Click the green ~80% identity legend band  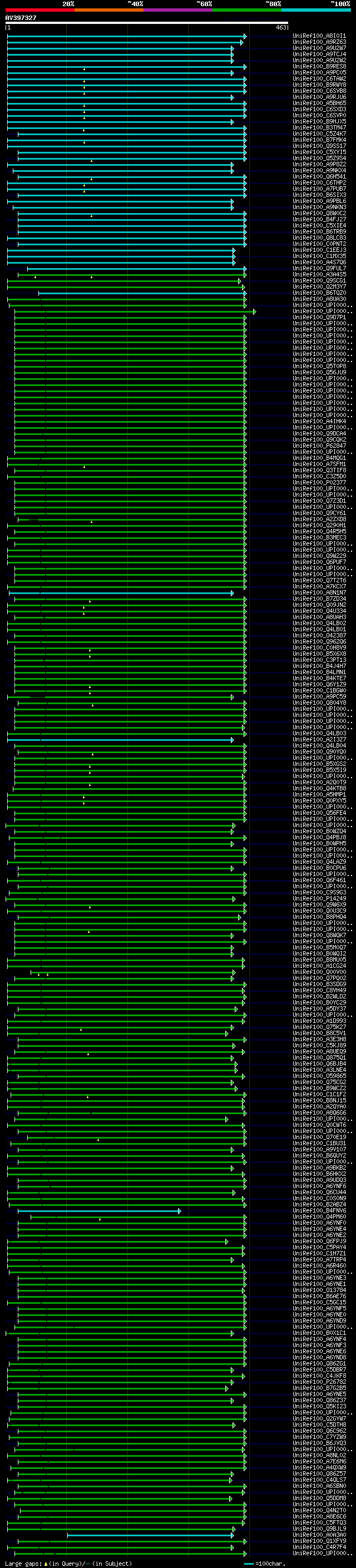[247, 11]
